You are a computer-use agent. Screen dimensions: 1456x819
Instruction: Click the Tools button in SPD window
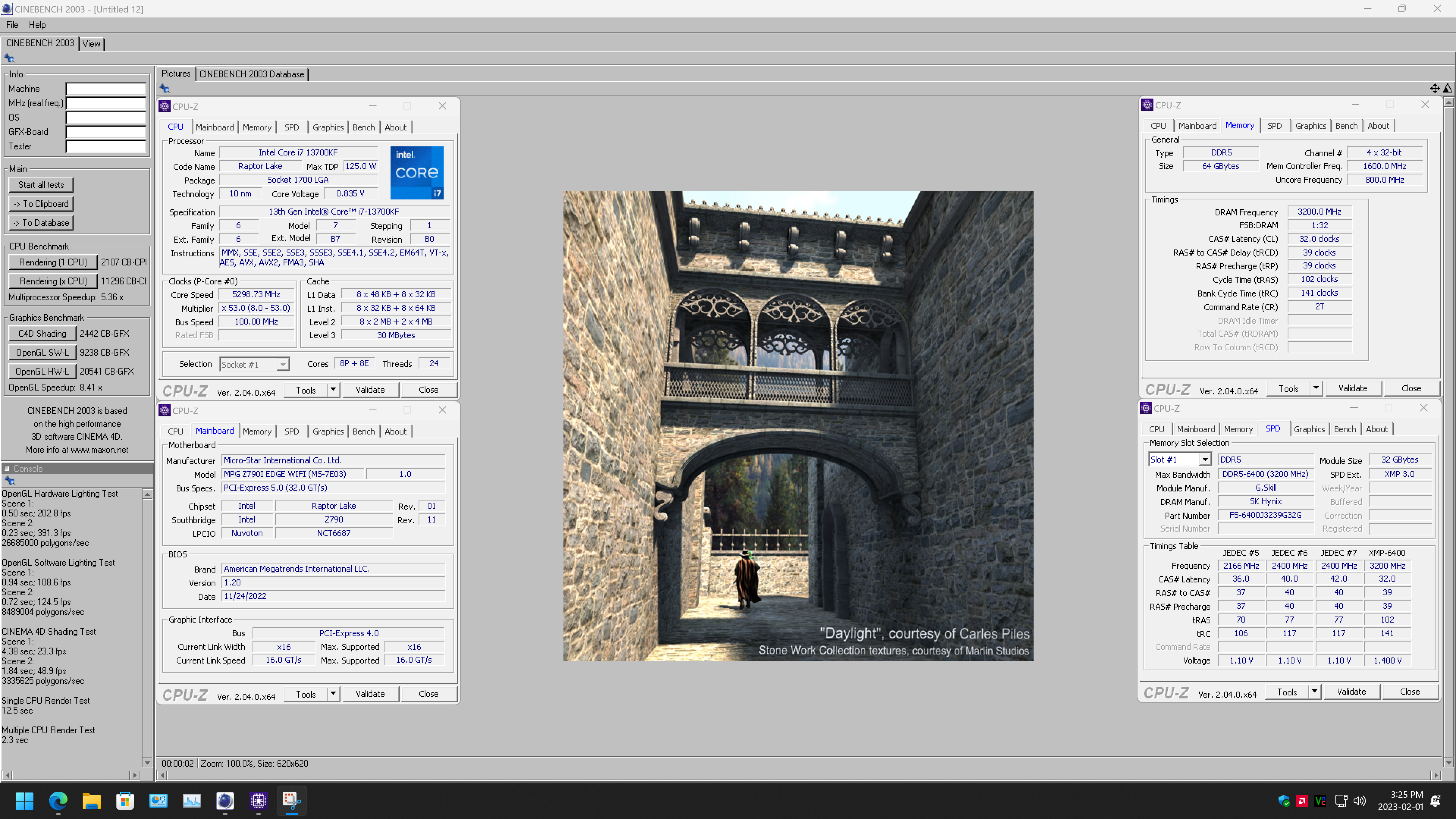point(1287,692)
